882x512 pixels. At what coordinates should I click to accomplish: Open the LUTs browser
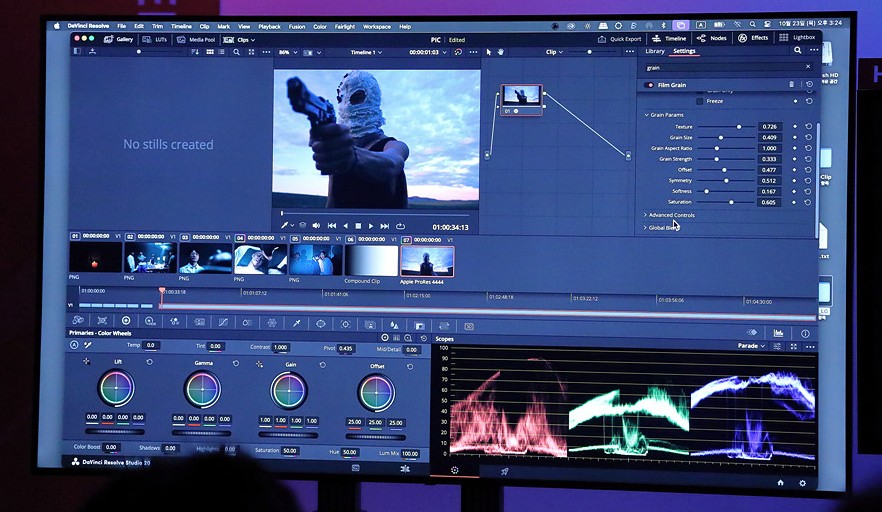pos(155,39)
